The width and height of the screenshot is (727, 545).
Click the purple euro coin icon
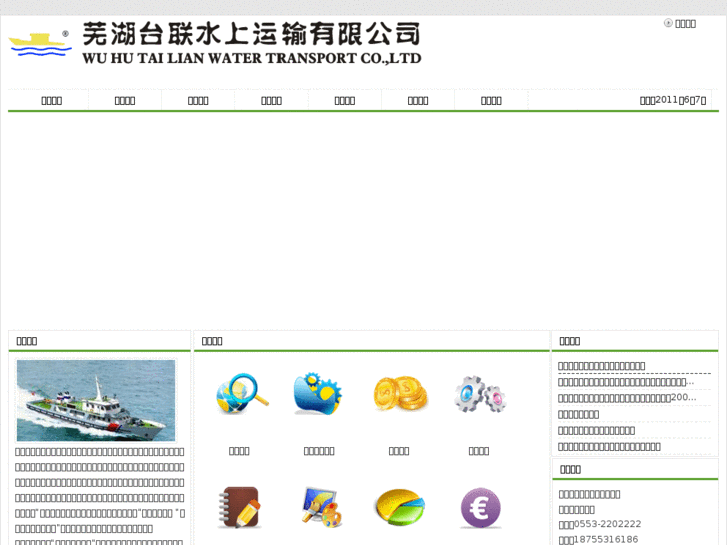tap(480, 508)
